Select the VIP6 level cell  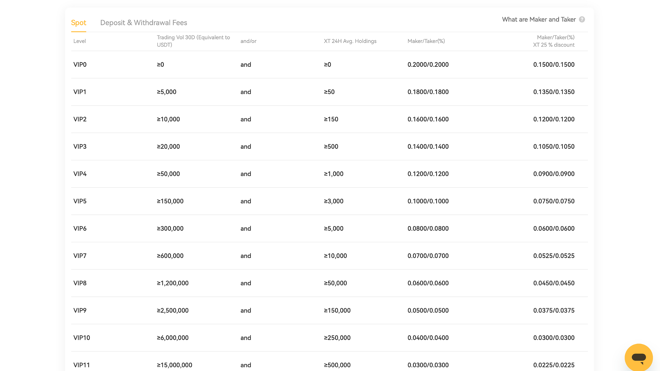pyautogui.click(x=80, y=229)
